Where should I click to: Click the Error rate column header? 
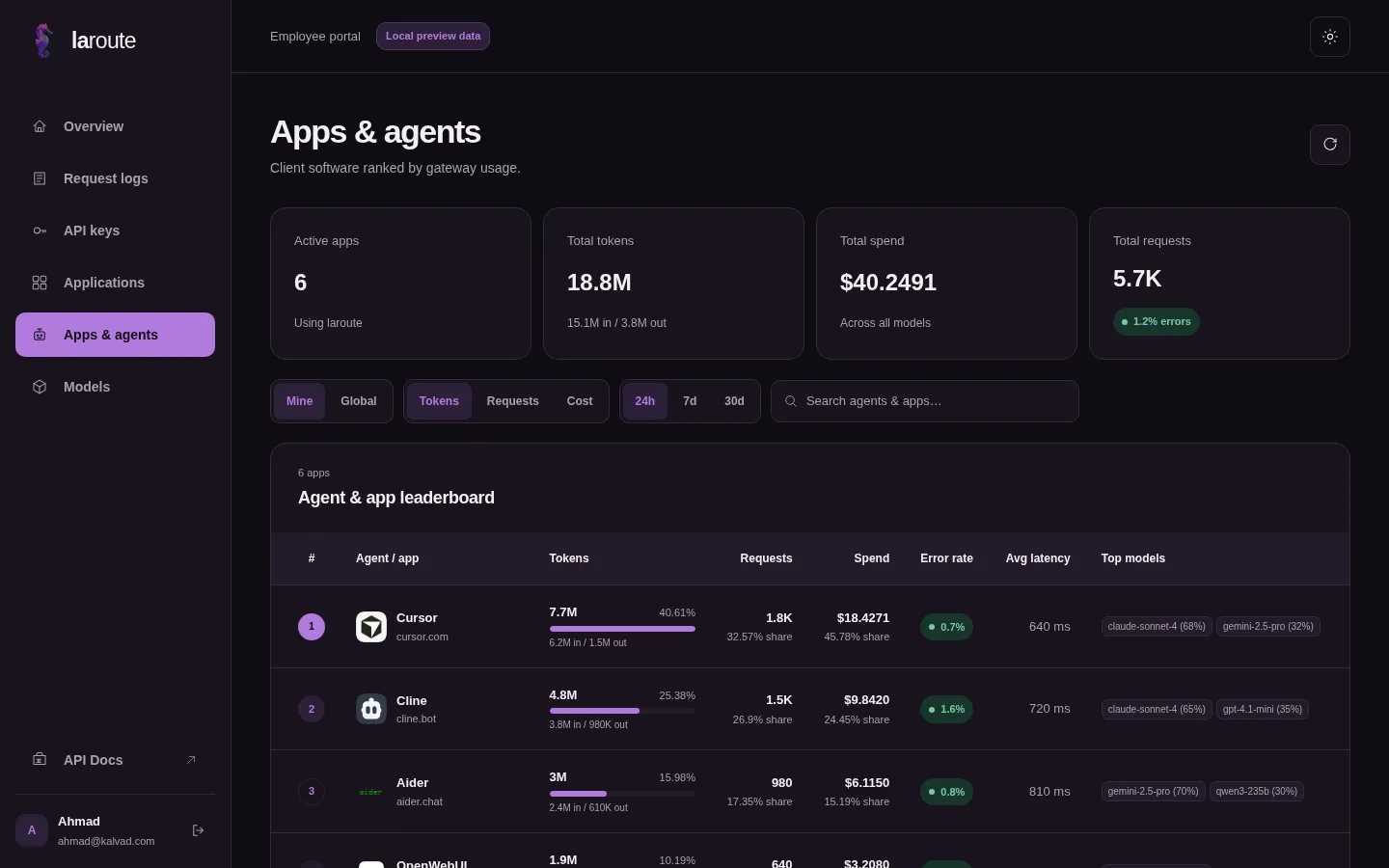(x=946, y=558)
